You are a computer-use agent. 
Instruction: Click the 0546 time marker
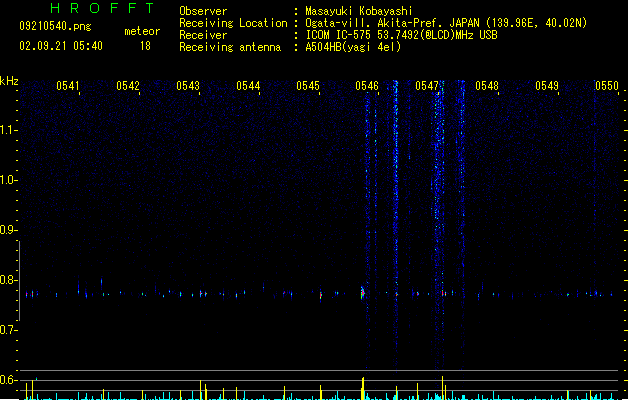click(x=367, y=86)
